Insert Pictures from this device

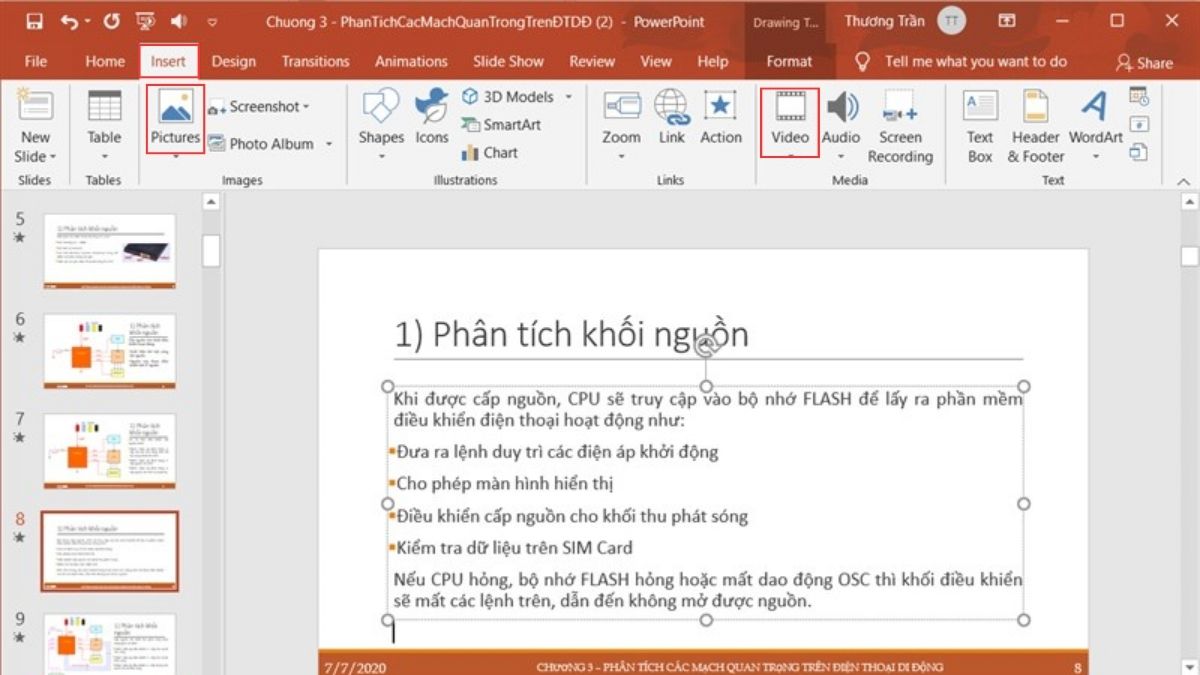(174, 120)
